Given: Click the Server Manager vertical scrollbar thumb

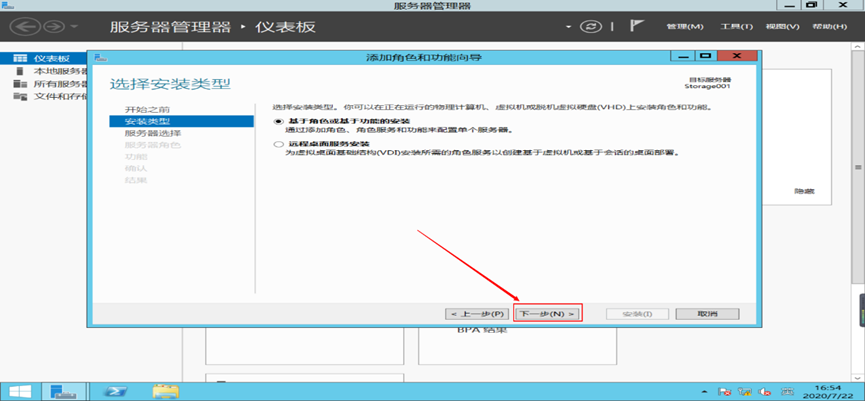Looking at the screenshot, I should [x=858, y=167].
